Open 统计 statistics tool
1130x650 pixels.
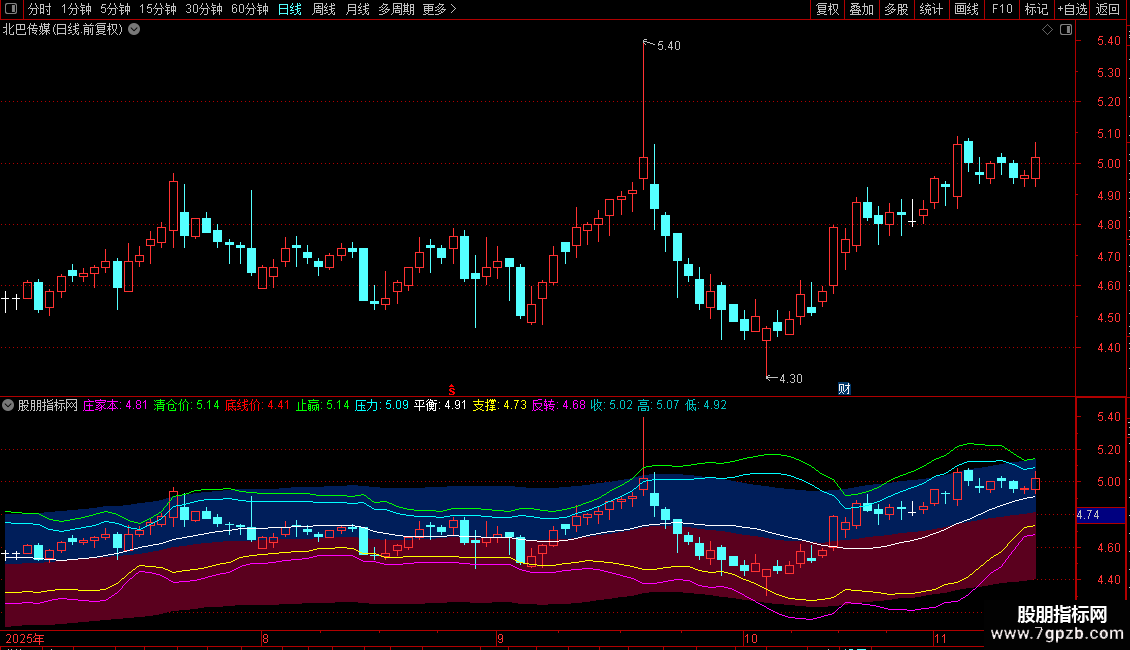tap(931, 10)
